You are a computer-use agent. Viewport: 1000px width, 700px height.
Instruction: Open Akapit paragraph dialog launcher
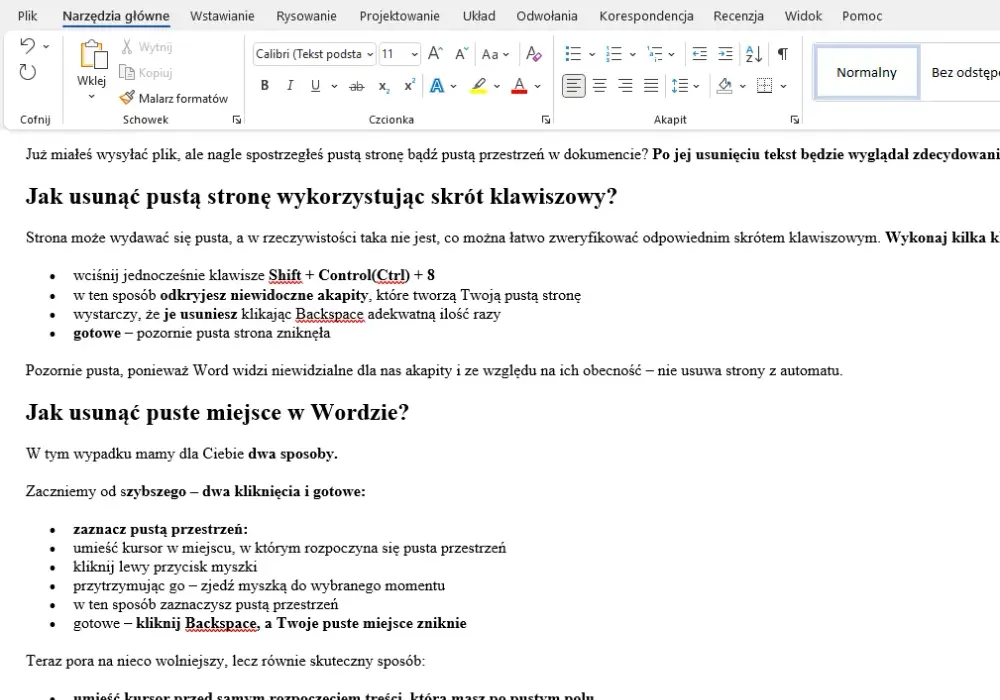click(x=795, y=119)
